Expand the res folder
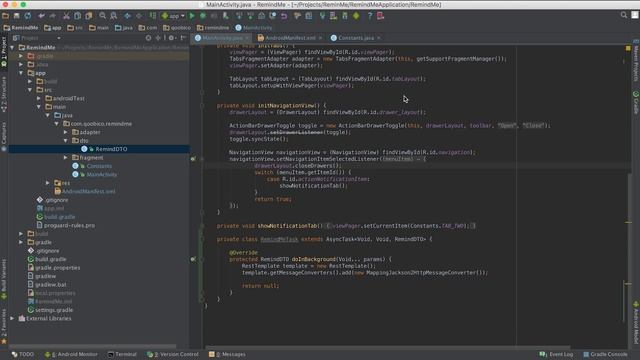The height and width of the screenshot is (360, 640). (48, 183)
